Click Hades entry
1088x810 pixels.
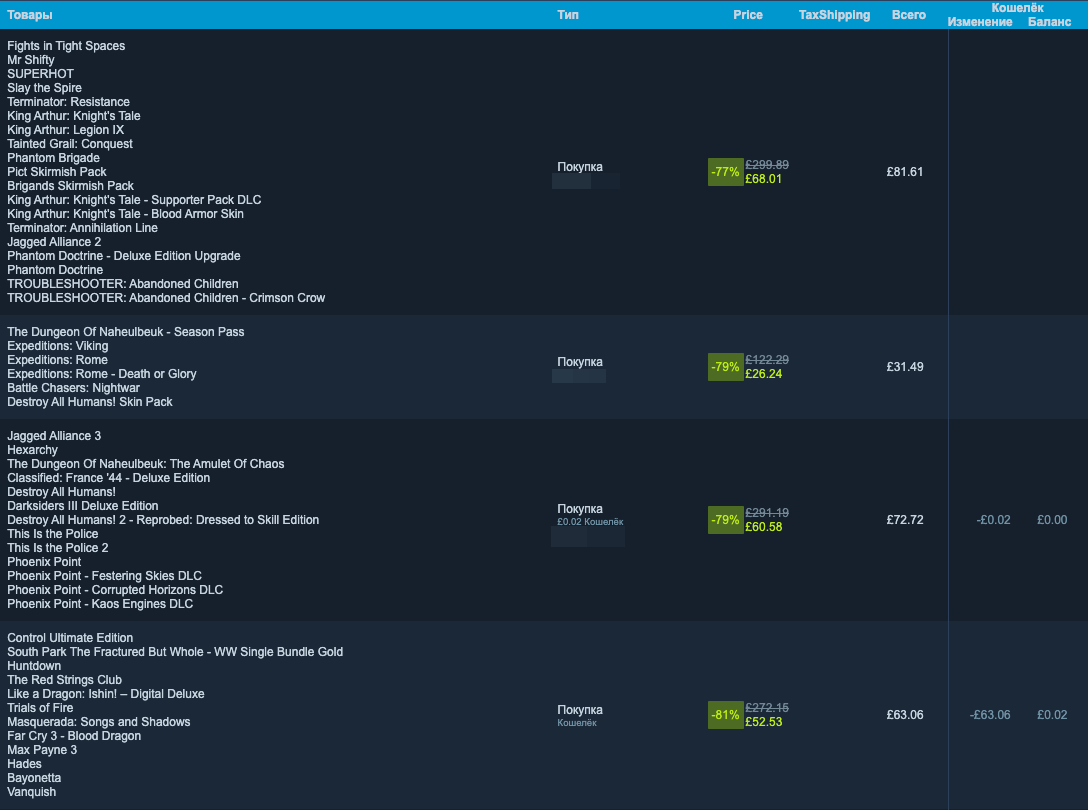click(x=24, y=763)
